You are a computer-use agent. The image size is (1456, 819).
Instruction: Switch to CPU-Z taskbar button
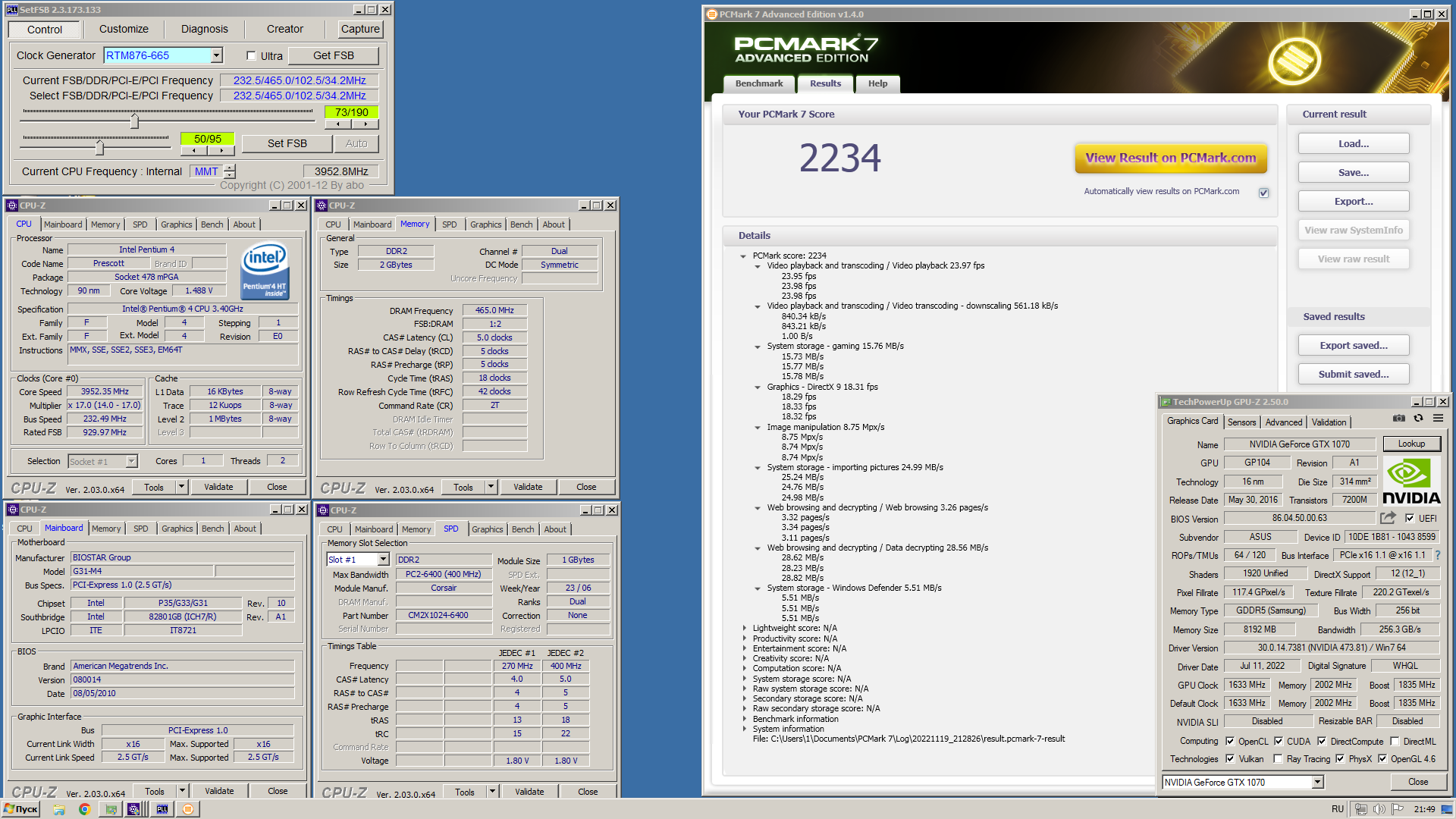coord(133,809)
